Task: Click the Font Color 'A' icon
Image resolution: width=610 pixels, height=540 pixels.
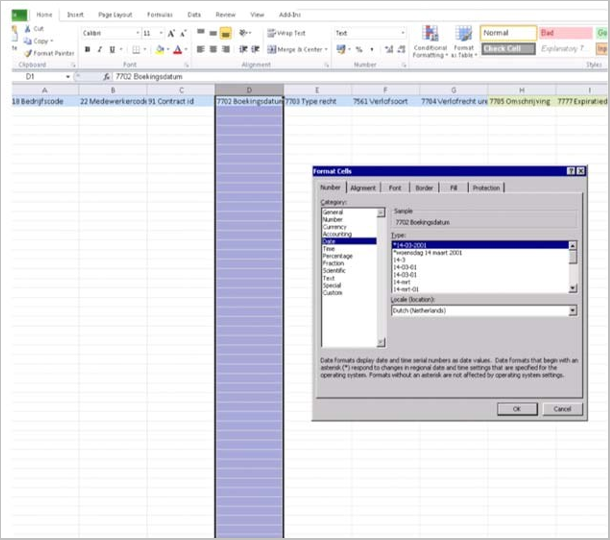Action: tap(177, 49)
